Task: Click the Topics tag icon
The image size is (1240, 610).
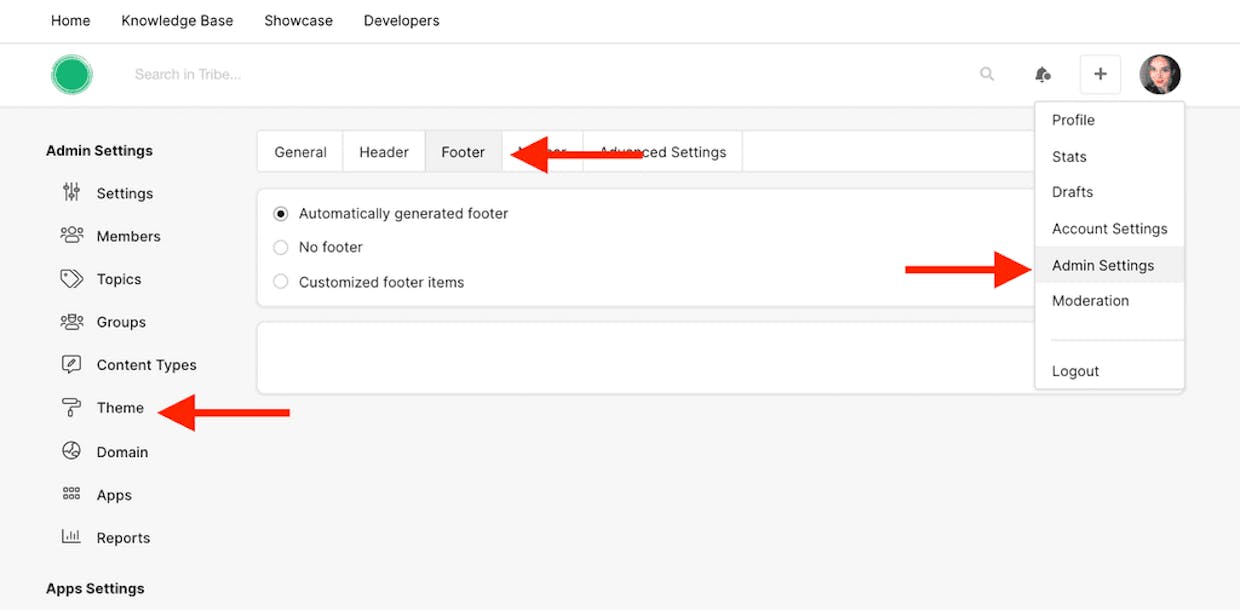Action: (71, 278)
